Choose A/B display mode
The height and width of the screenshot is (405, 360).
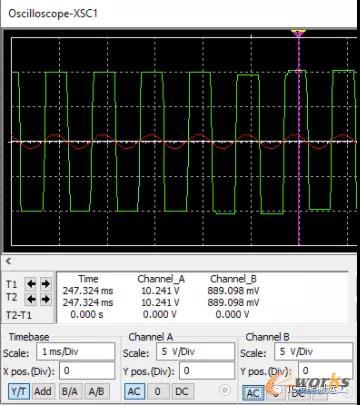pos(96,391)
